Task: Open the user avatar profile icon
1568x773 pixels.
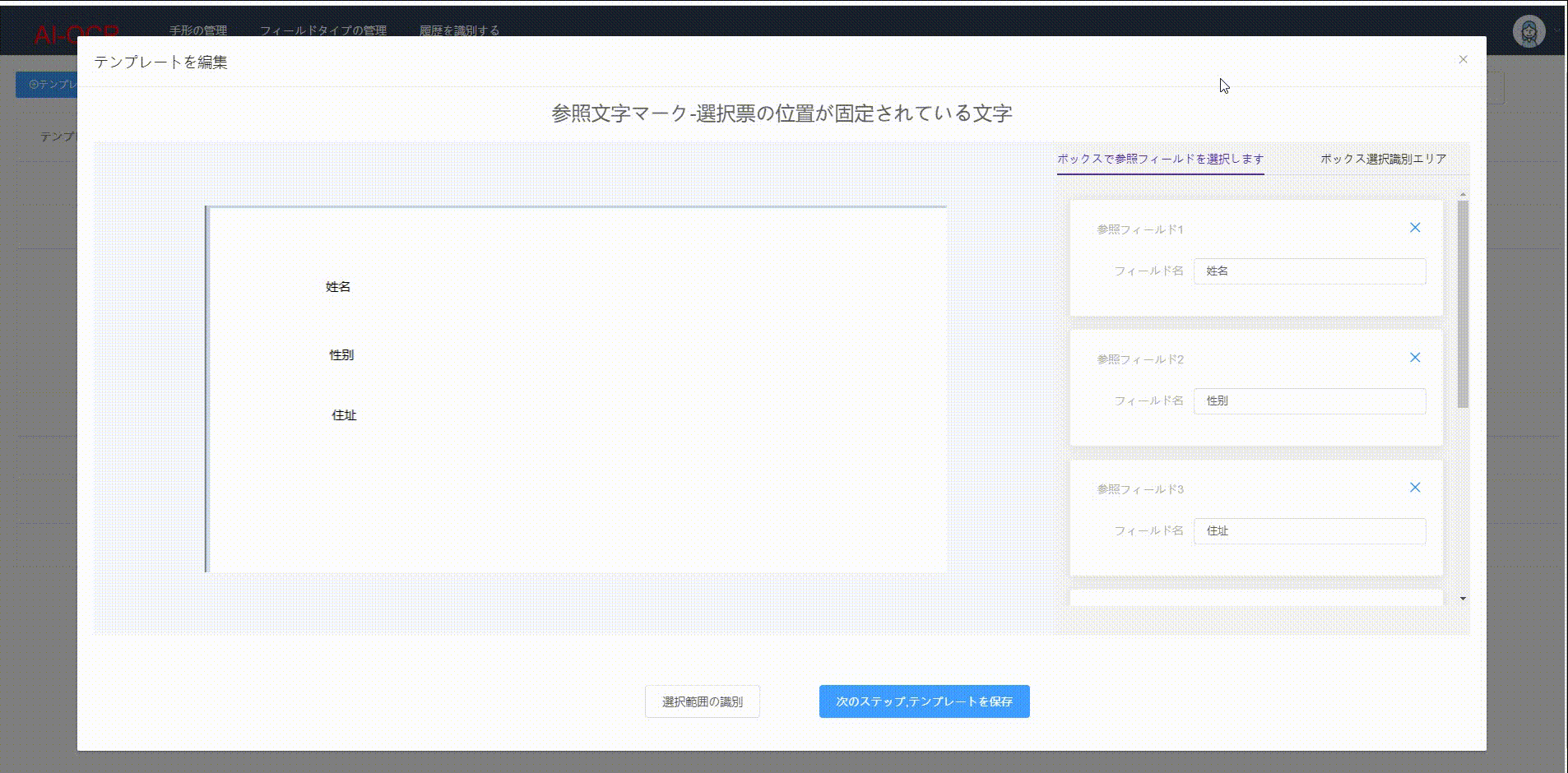Action: coord(1529,31)
